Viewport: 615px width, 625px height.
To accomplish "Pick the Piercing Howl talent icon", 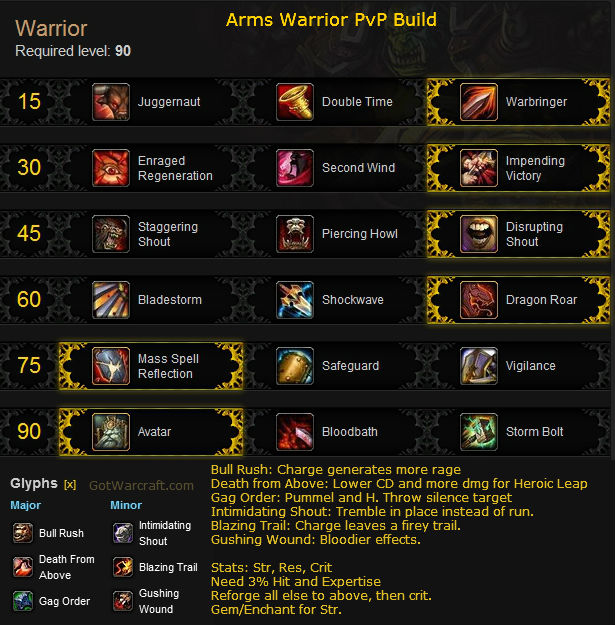I will (295, 234).
